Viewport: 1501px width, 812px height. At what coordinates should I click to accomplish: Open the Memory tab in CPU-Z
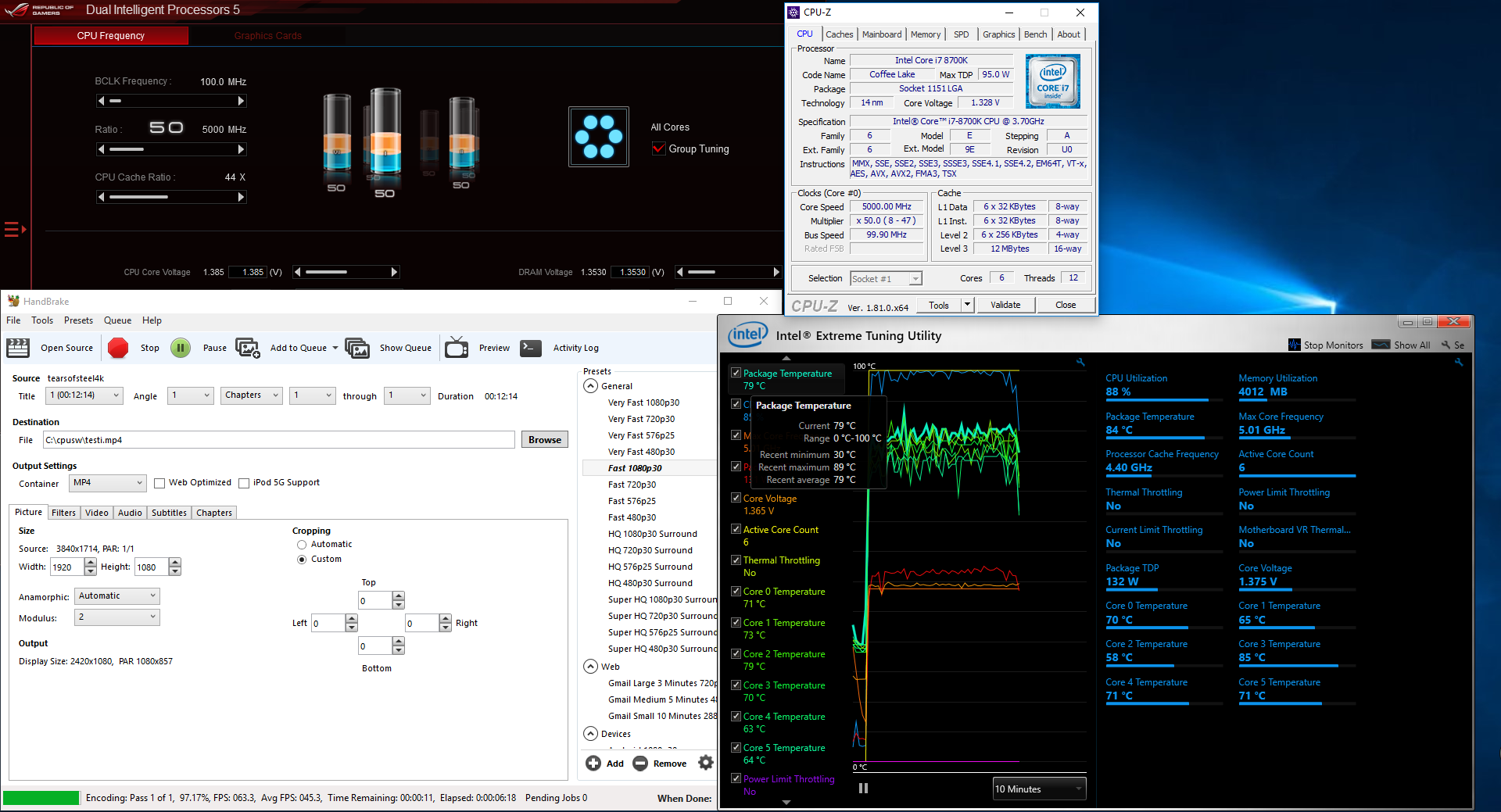(926, 34)
